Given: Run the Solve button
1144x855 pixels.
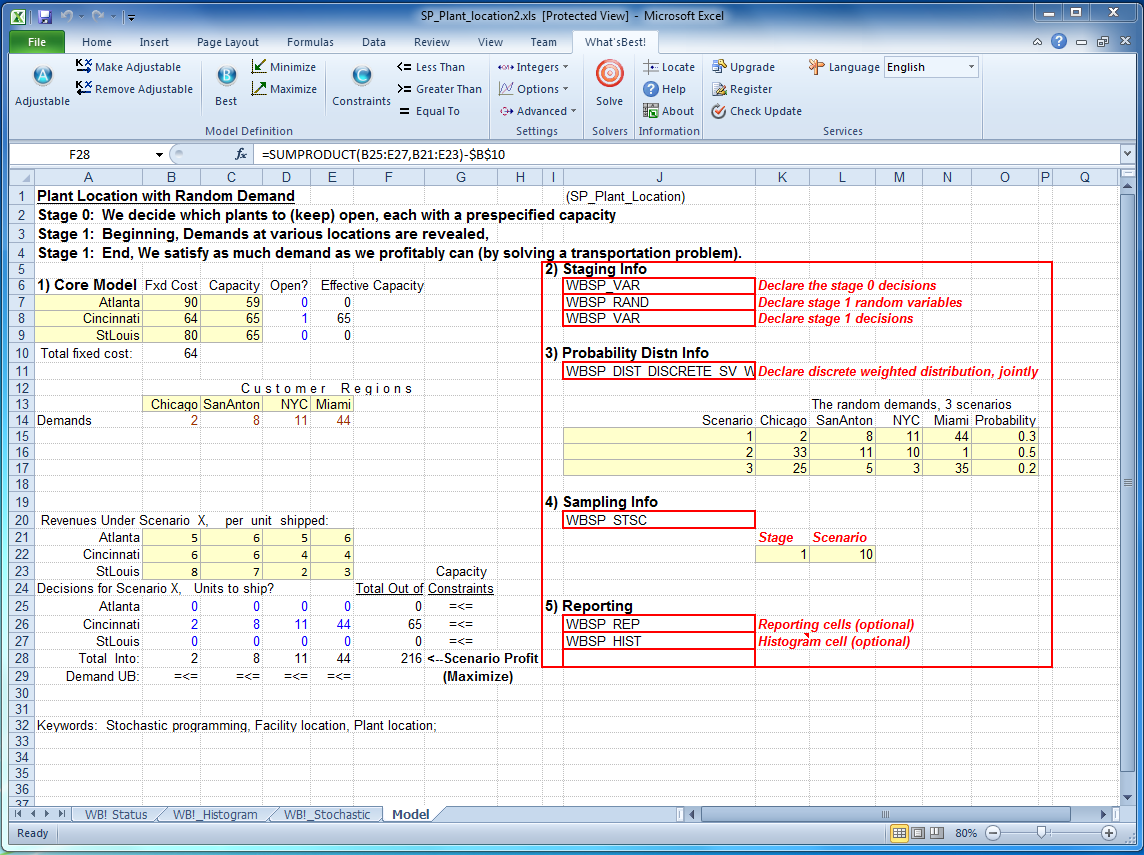Looking at the screenshot, I should pos(609,77).
